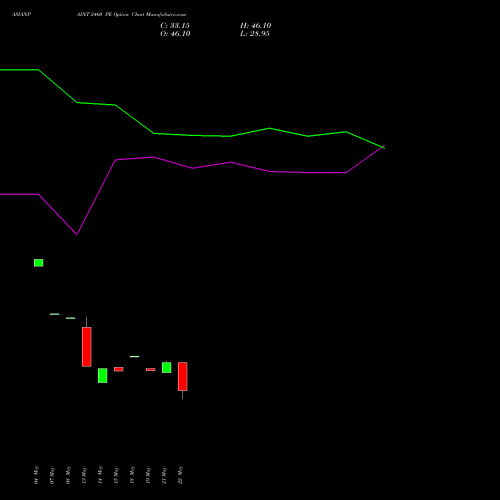The height and width of the screenshot is (500, 500).
Task: Select the 07 May date label
Action: coord(52,475)
